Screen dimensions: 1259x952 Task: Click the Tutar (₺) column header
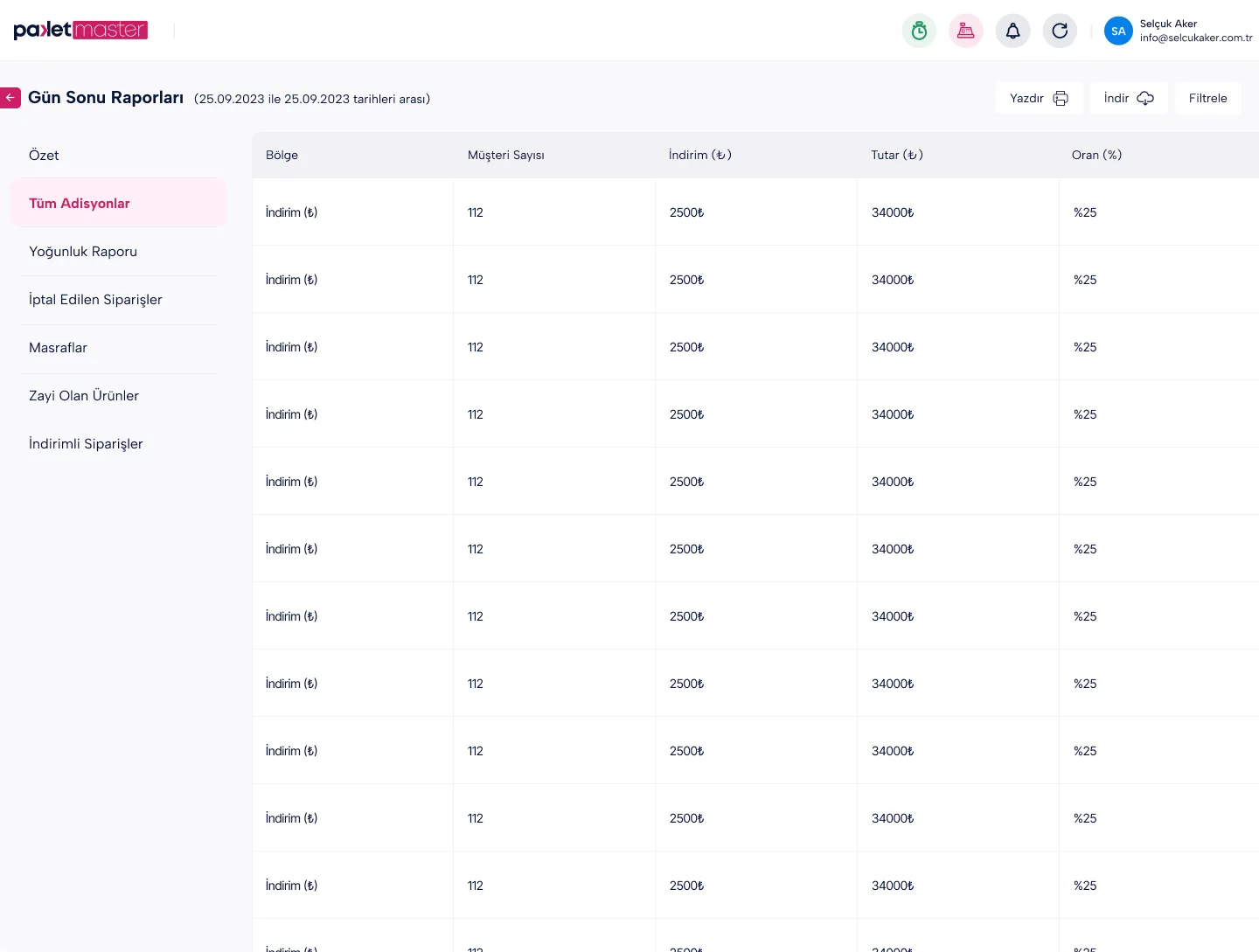click(897, 155)
